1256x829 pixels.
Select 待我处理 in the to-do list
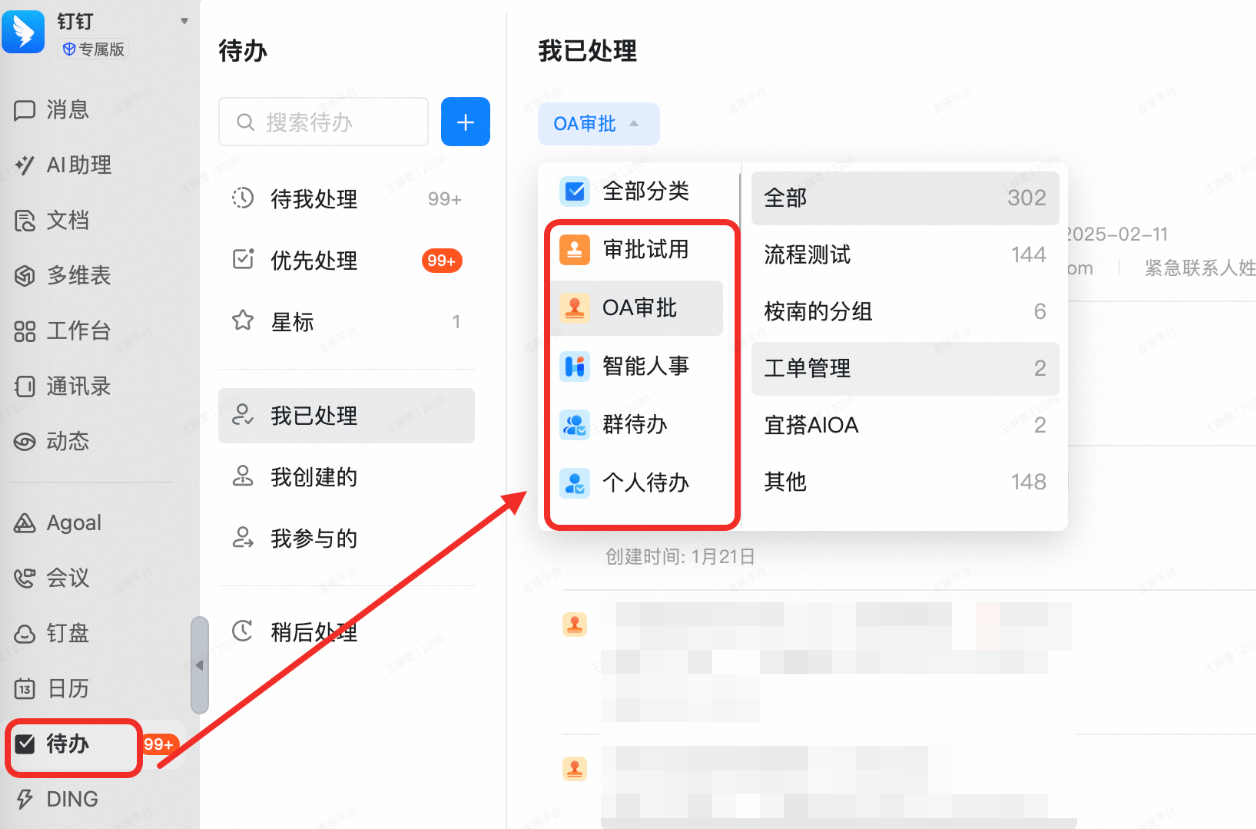pos(346,199)
